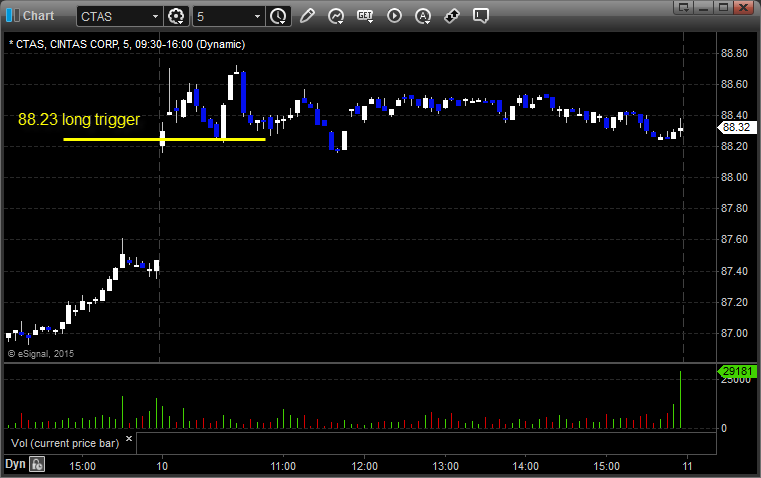This screenshot has width=761, height=478.
Task: Click the CTAS, CINTAS CORP chart title
Action: [127, 44]
